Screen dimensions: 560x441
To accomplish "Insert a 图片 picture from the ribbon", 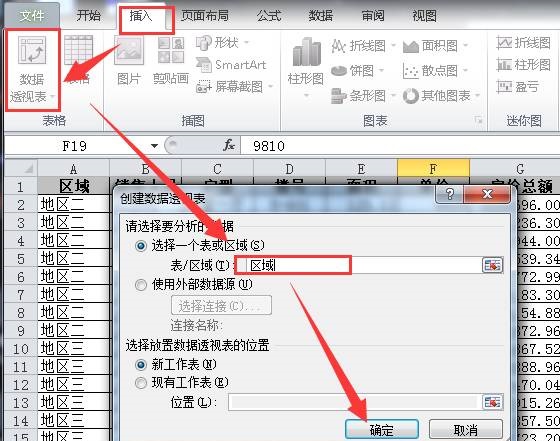I will click(129, 61).
